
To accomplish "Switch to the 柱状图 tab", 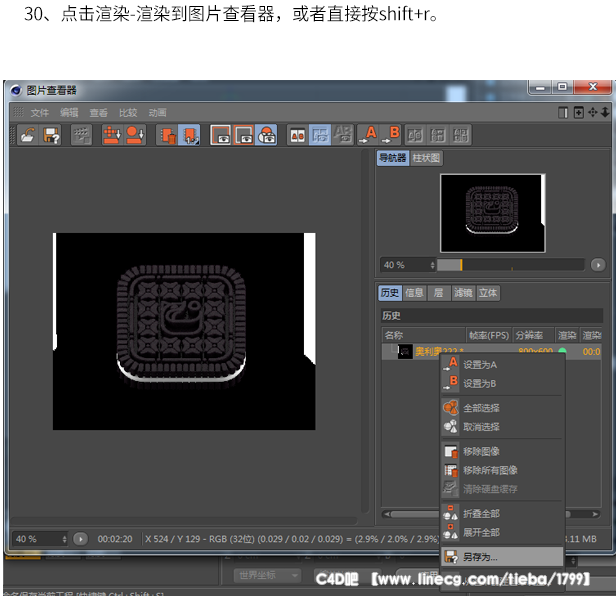I will click(426, 158).
